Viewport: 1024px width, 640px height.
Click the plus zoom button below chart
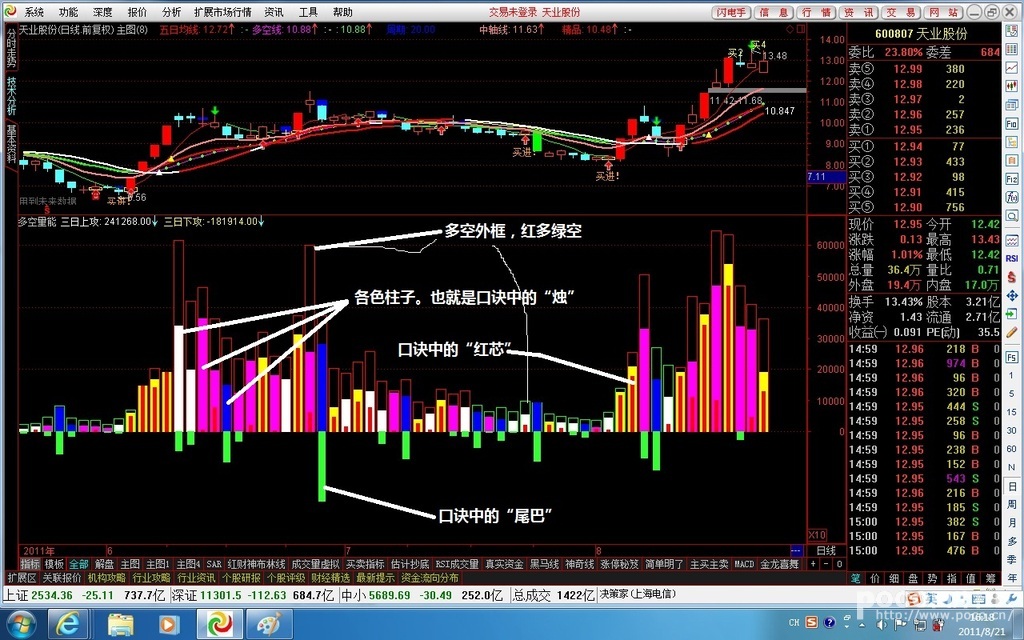[x=813, y=564]
